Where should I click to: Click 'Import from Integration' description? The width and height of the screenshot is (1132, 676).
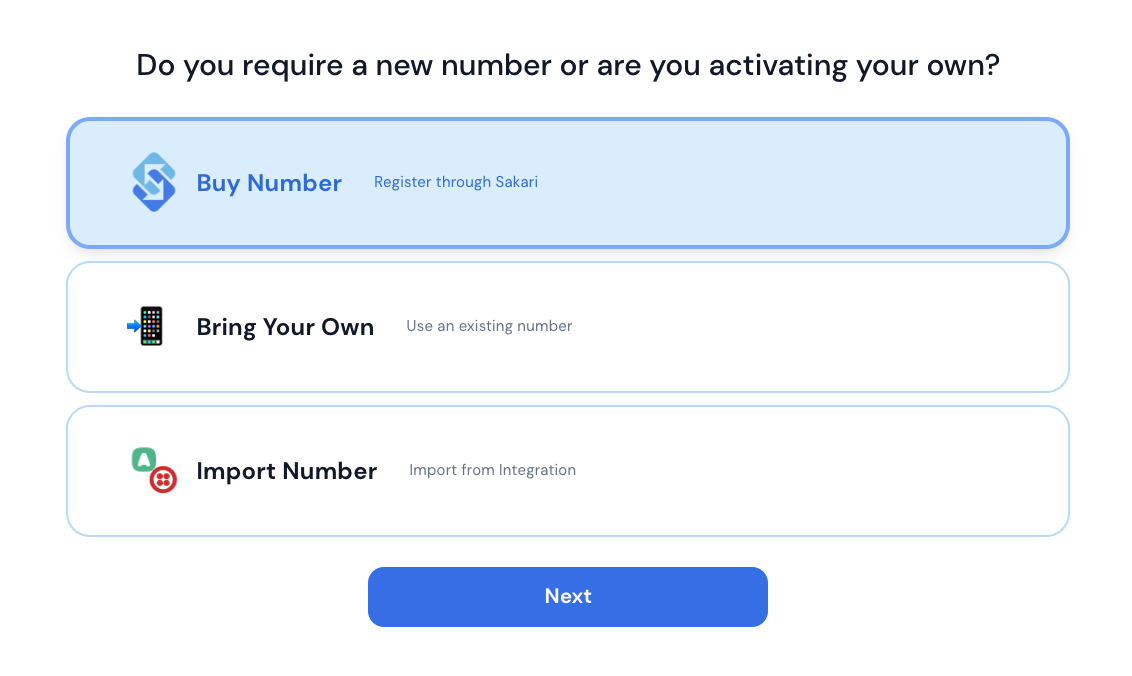[492, 470]
